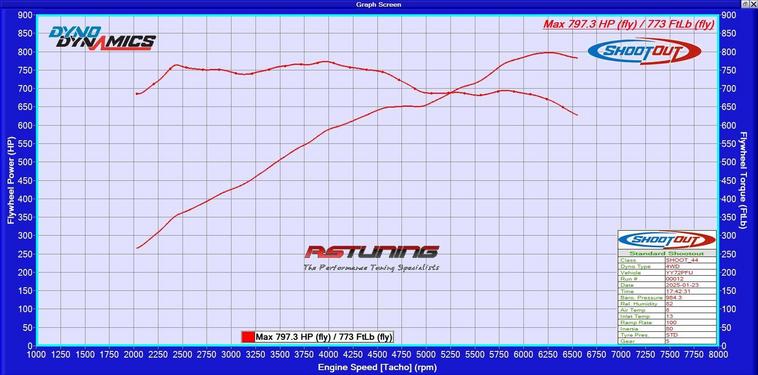Click the legend label Max 797.3 HP

pyautogui.click(x=324, y=336)
